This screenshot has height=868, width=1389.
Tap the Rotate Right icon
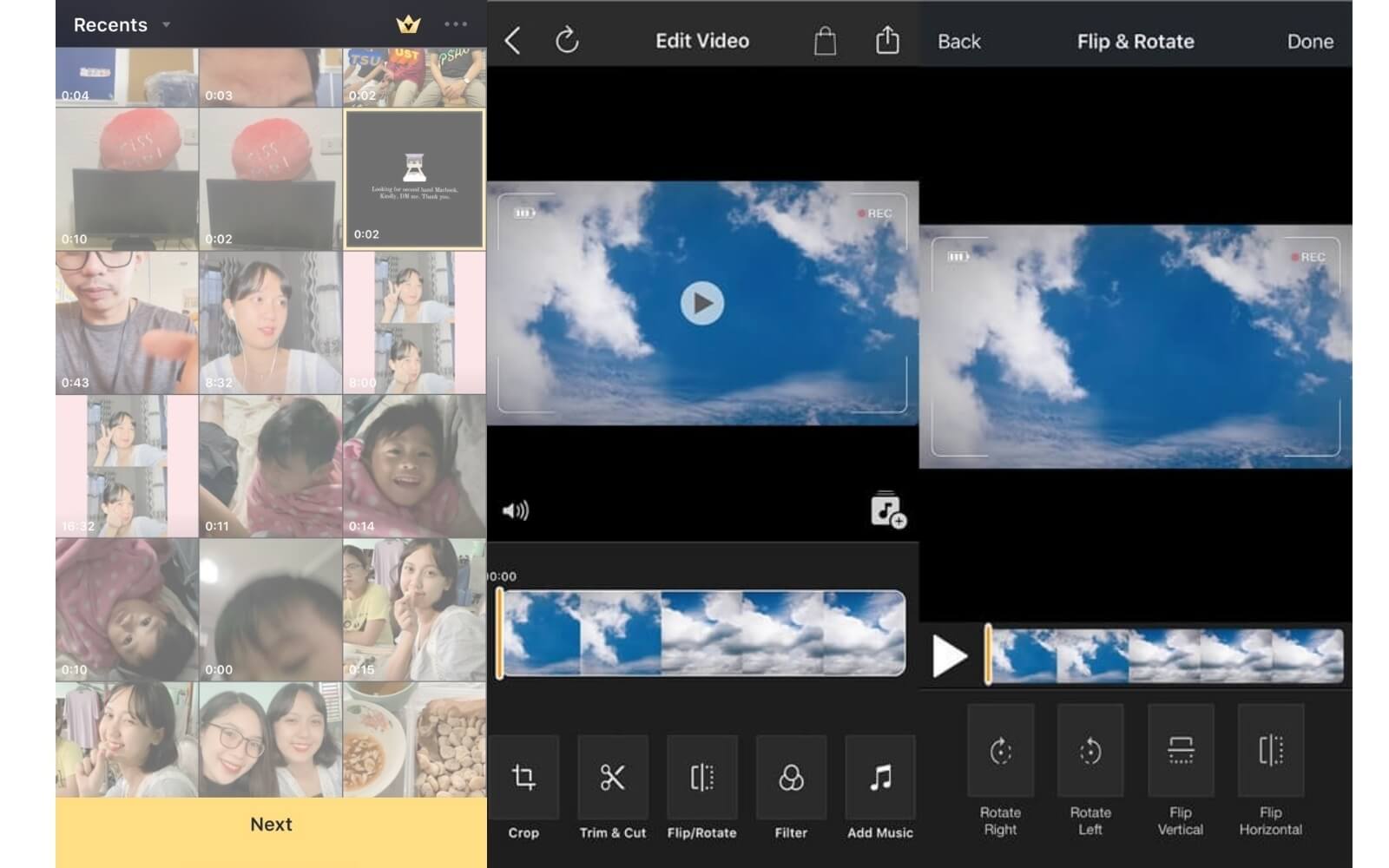[x=999, y=752]
